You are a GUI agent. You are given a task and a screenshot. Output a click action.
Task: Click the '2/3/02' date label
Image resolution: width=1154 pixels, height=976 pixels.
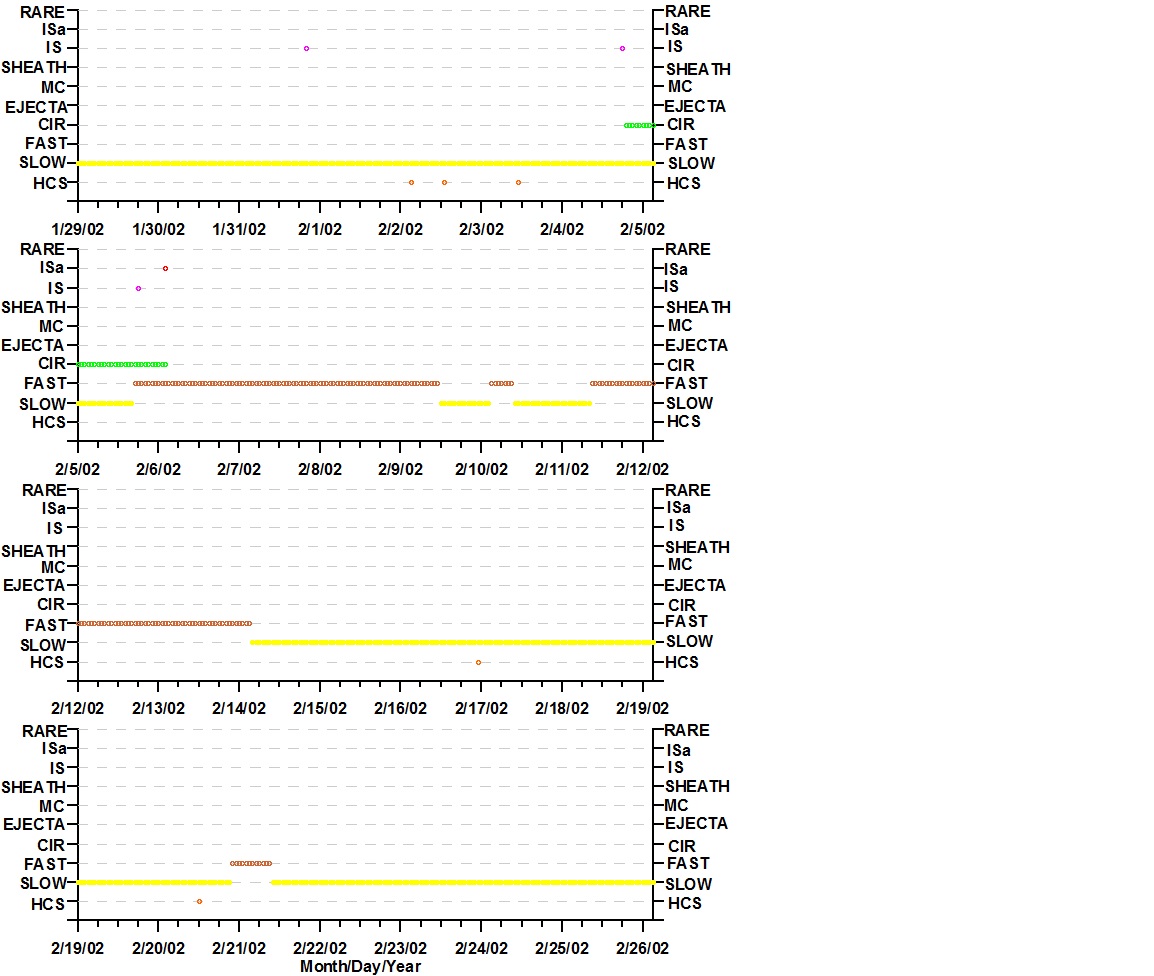click(481, 230)
